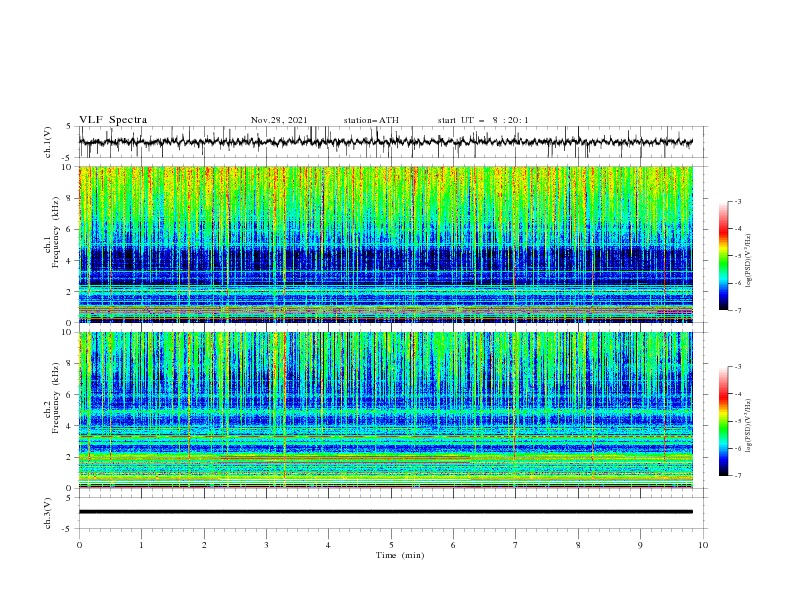Image resolution: width=792 pixels, height=612 pixels.
Task: Select the upper colorbar "log(PSD)(V²/Hz)" label
Action: tap(749, 261)
